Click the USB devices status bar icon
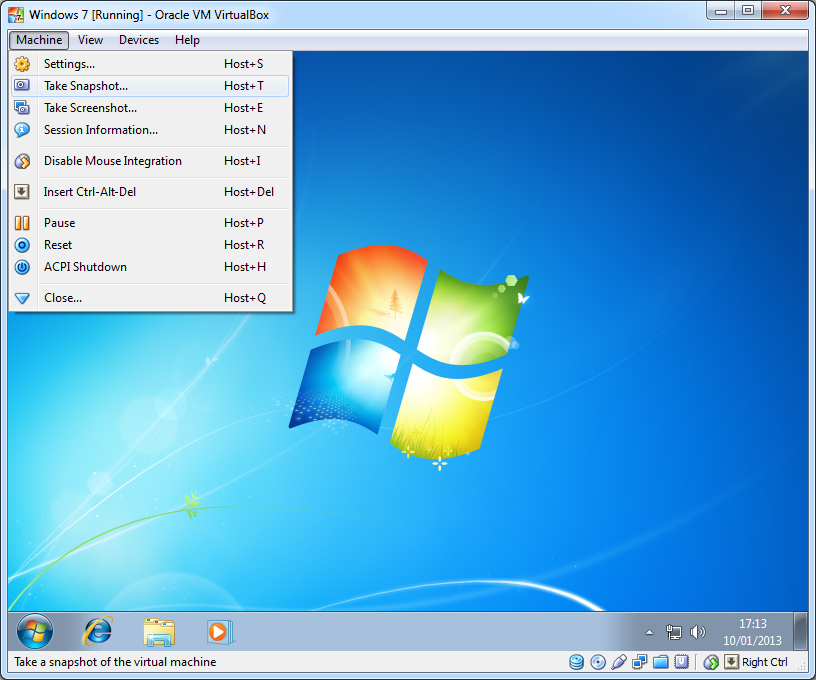Image resolution: width=816 pixels, height=680 pixels. (619, 662)
